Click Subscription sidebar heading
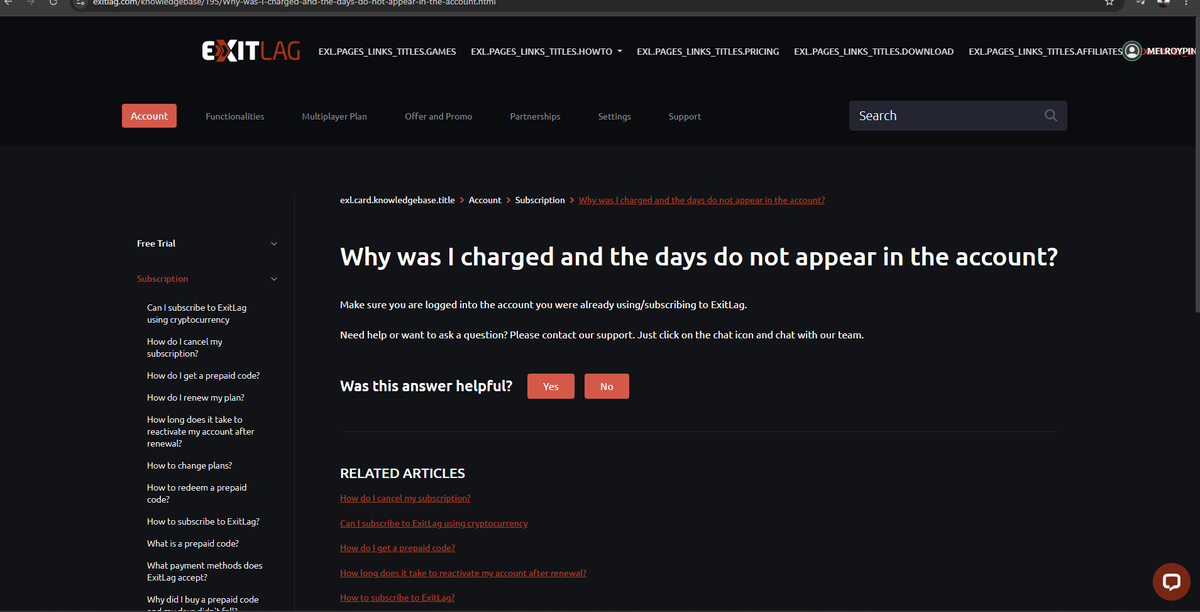1200x612 pixels. 162,279
